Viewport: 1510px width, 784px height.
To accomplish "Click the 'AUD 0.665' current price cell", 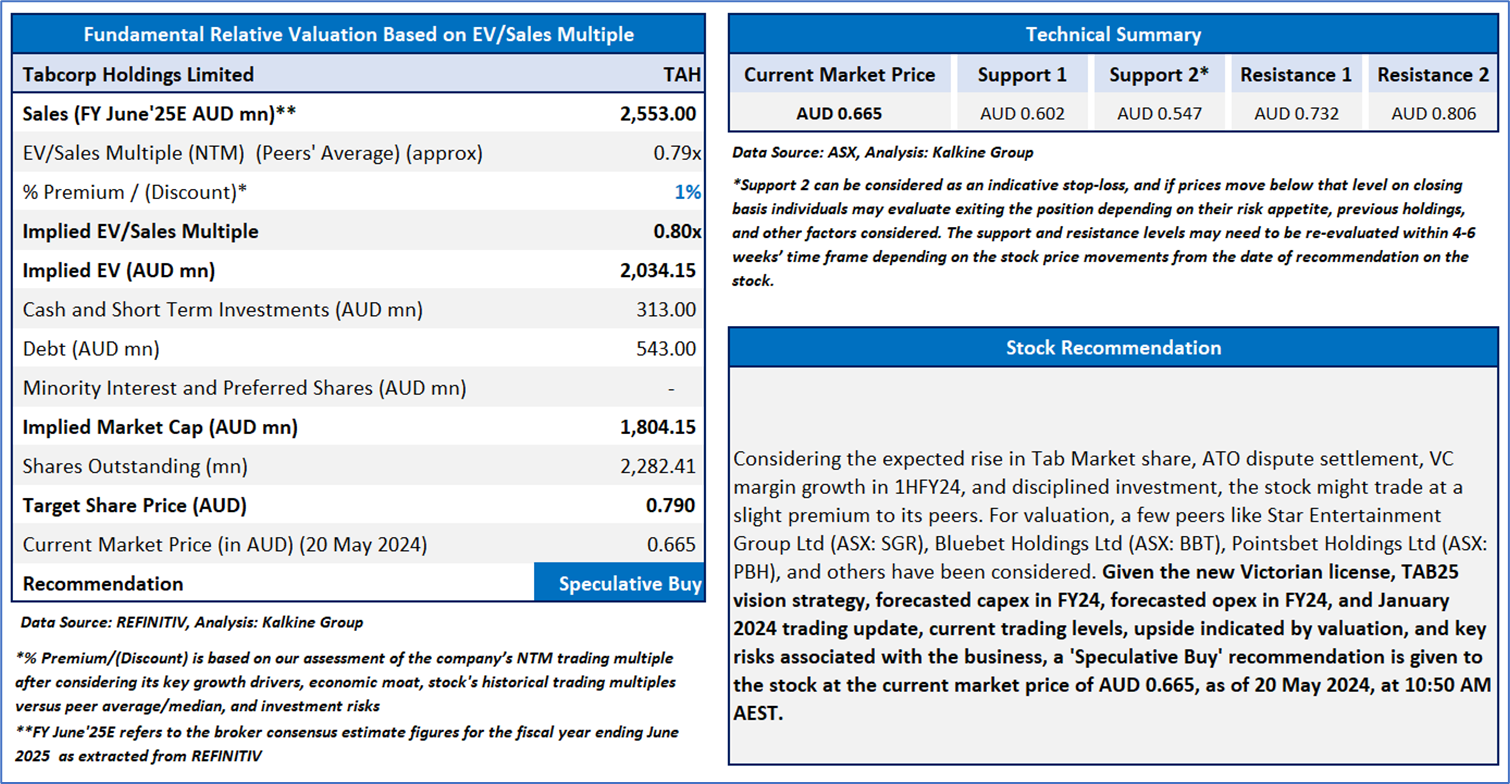I will pos(840,113).
